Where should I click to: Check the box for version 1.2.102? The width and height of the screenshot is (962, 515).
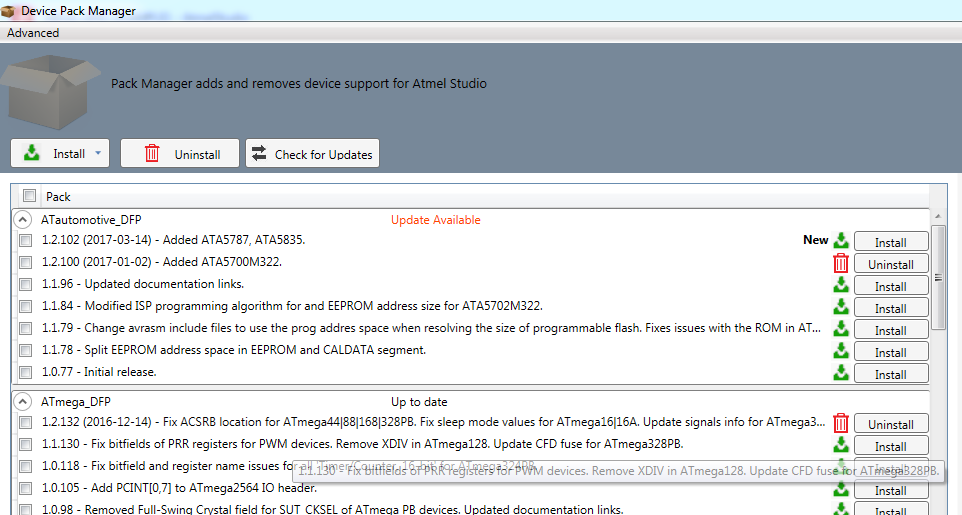(25, 240)
